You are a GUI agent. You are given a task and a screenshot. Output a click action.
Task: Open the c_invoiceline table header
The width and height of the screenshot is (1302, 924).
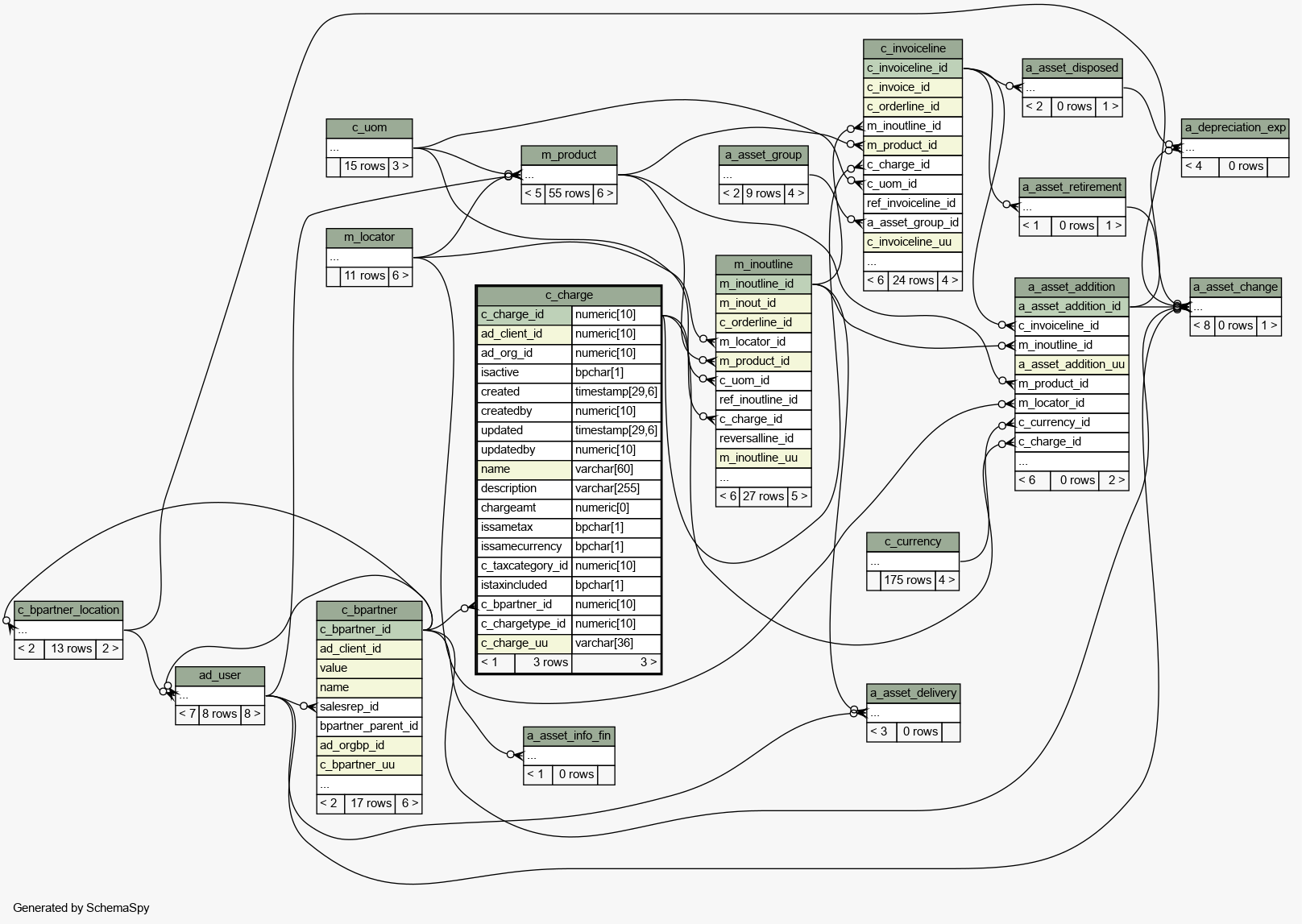pos(913,48)
